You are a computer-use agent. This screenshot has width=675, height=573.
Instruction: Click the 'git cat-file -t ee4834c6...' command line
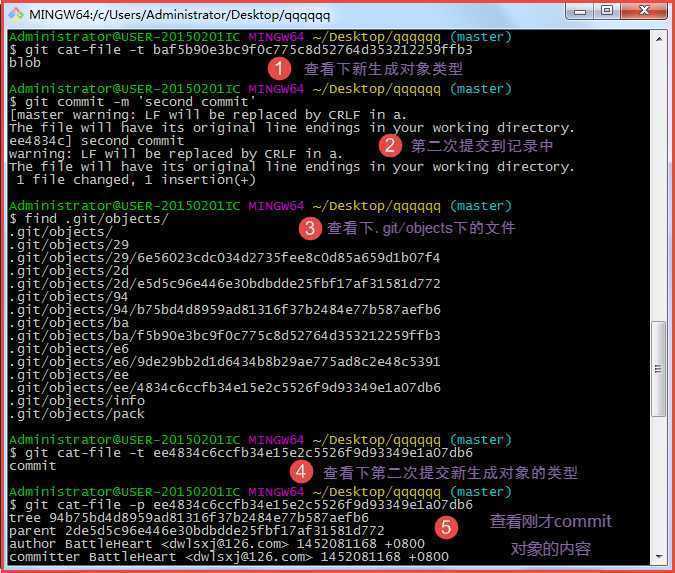point(241,453)
